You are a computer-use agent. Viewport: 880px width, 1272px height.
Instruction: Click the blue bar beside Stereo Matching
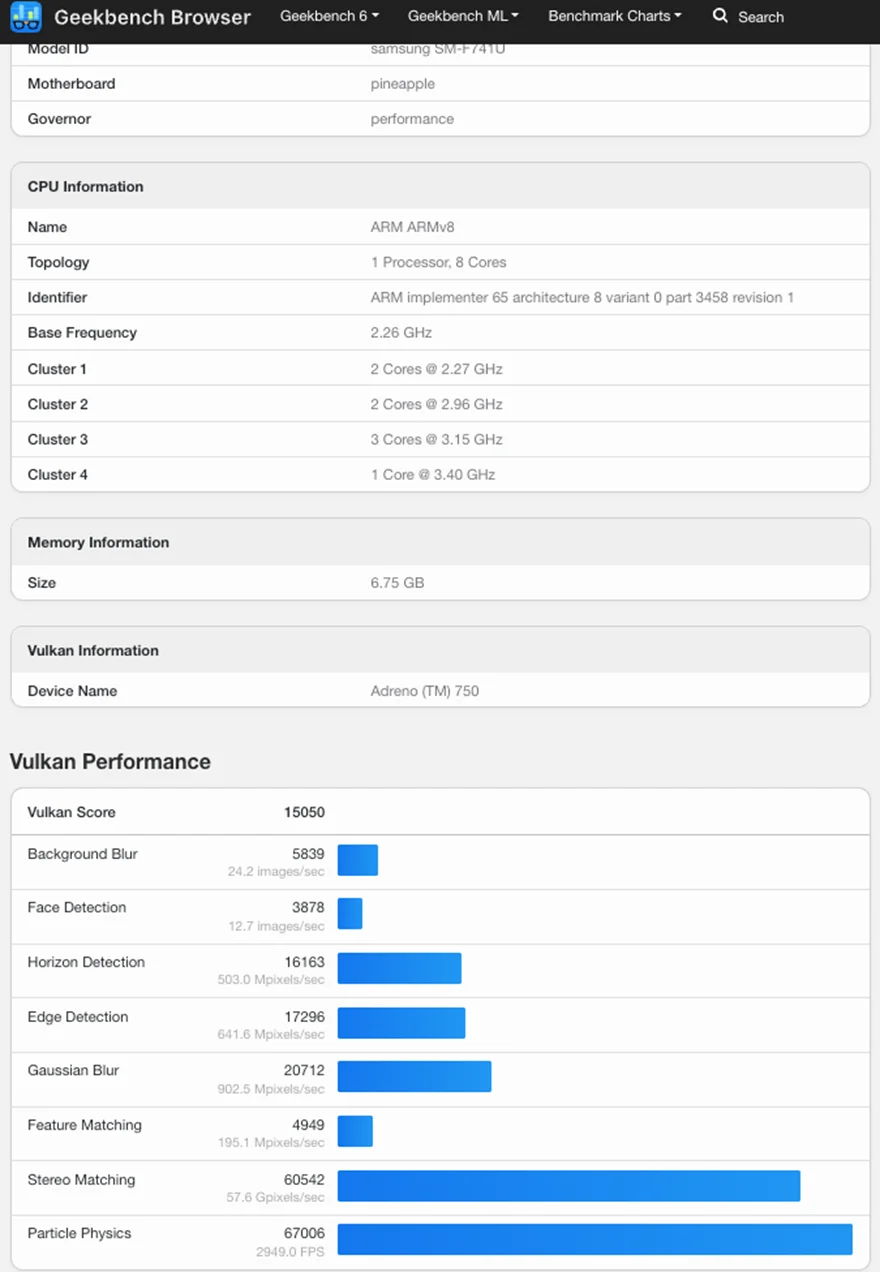pyautogui.click(x=568, y=1186)
